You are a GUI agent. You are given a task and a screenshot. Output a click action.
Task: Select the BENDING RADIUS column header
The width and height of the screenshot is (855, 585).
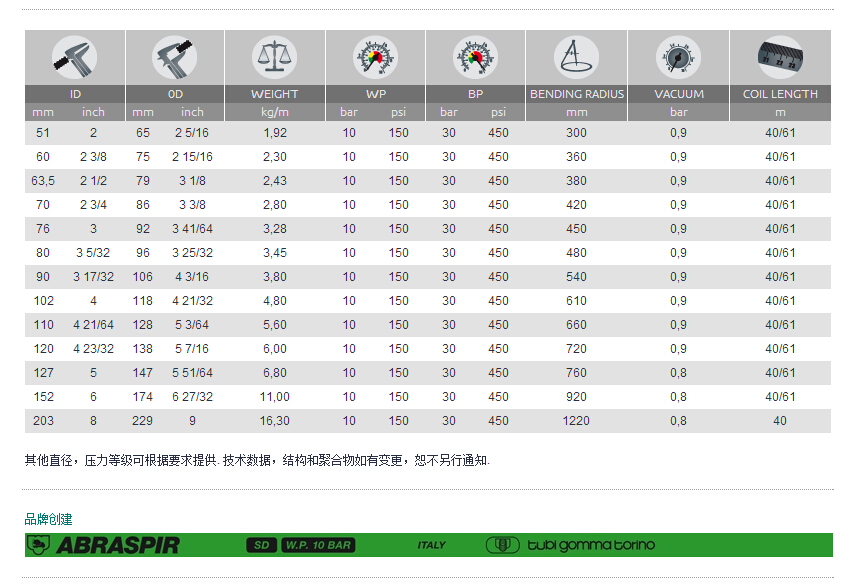coord(577,94)
